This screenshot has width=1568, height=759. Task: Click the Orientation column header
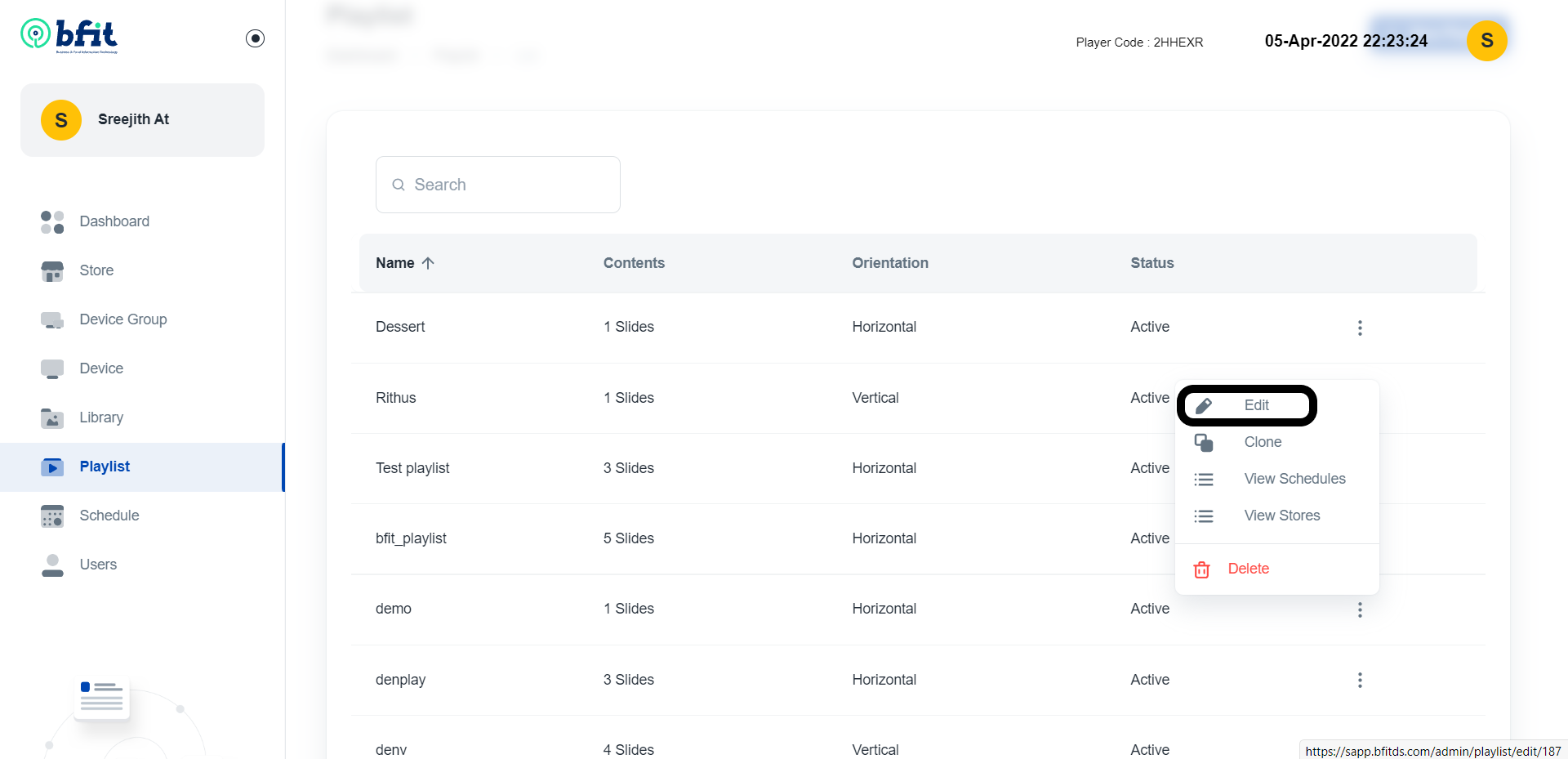coord(890,263)
